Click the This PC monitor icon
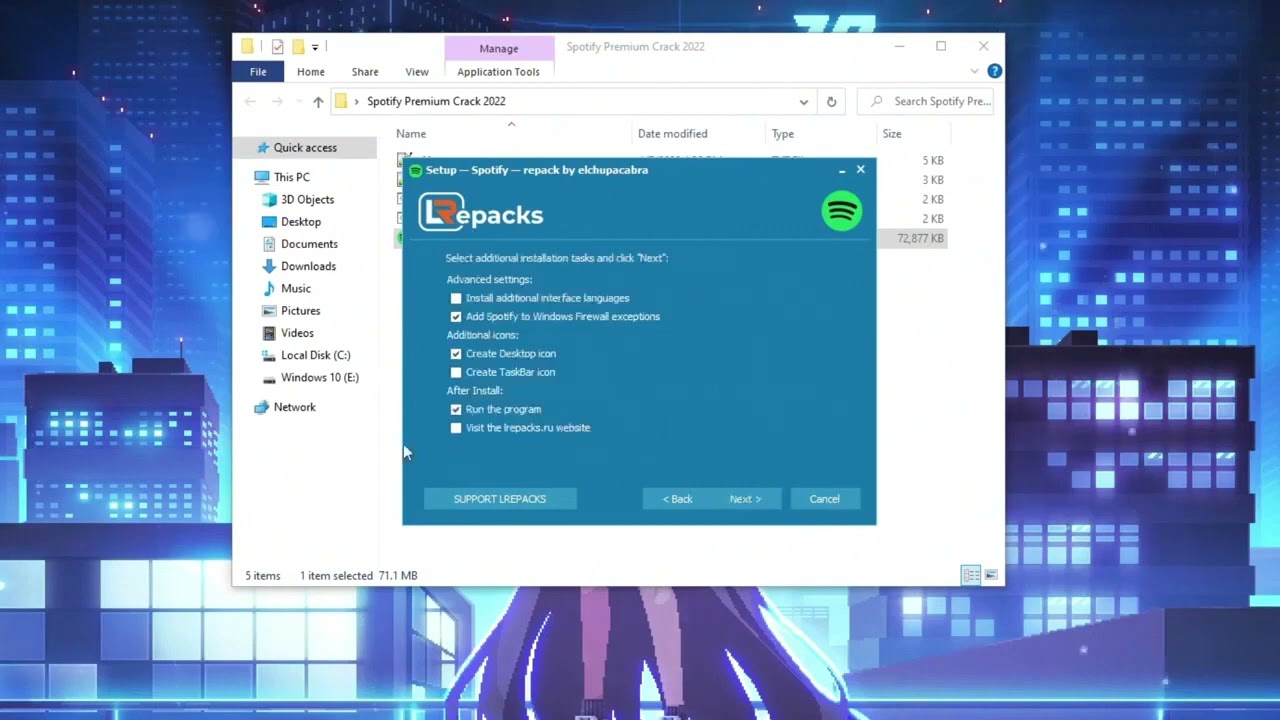Viewport: 1280px width, 720px height. 262,177
